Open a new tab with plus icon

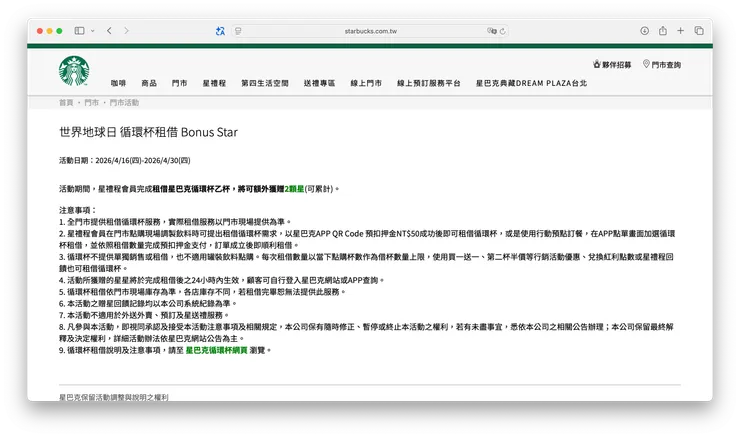681,31
